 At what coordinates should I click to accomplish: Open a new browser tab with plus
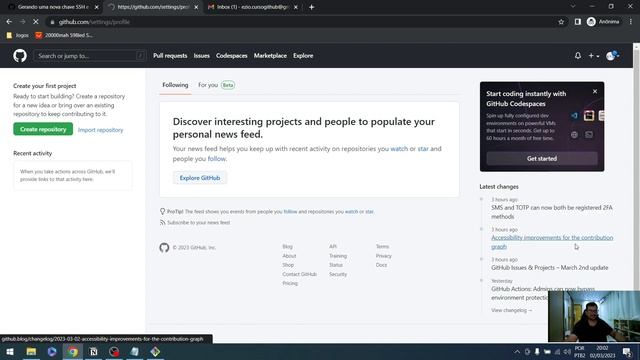click(311, 7)
